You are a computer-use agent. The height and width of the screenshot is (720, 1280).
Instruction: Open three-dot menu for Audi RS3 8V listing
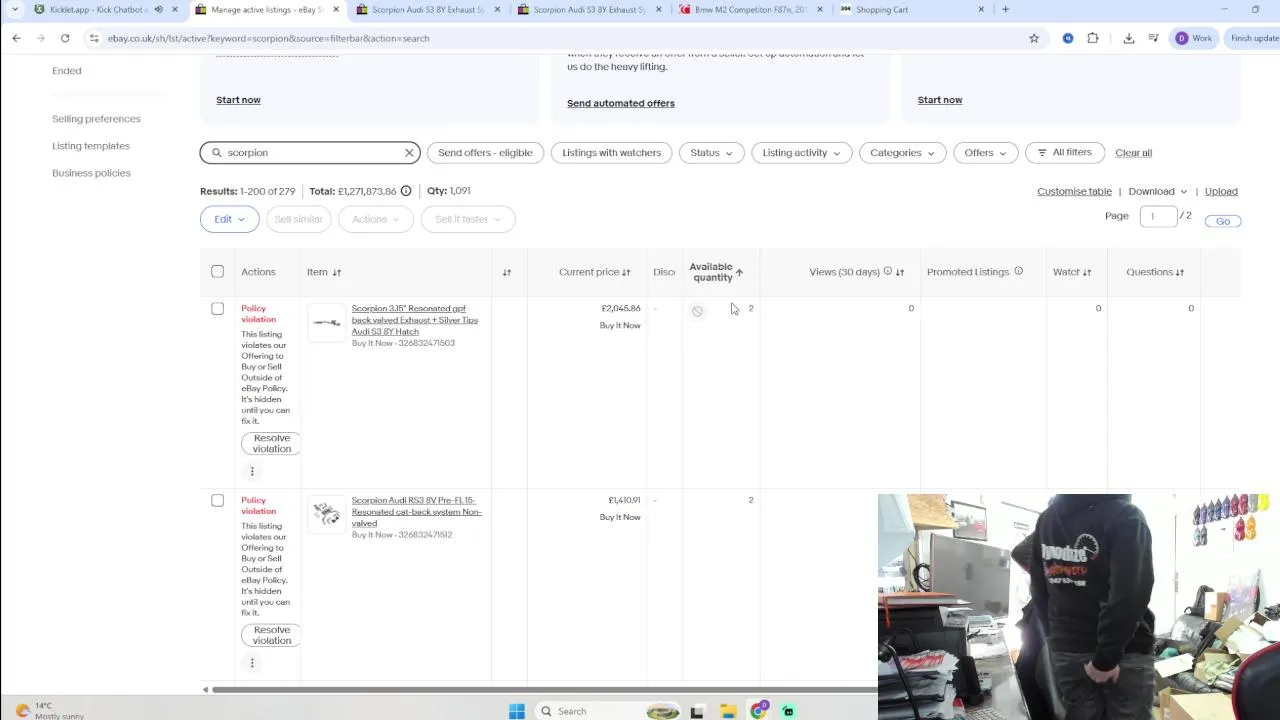click(x=252, y=663)
